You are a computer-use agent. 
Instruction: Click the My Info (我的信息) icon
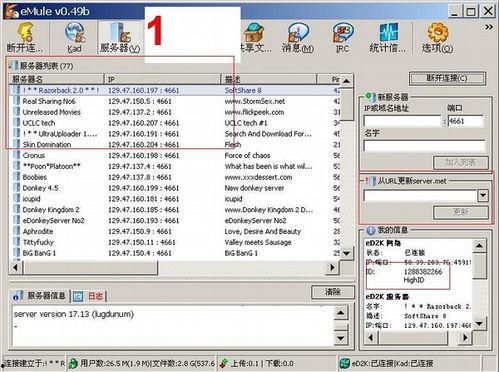371,230
